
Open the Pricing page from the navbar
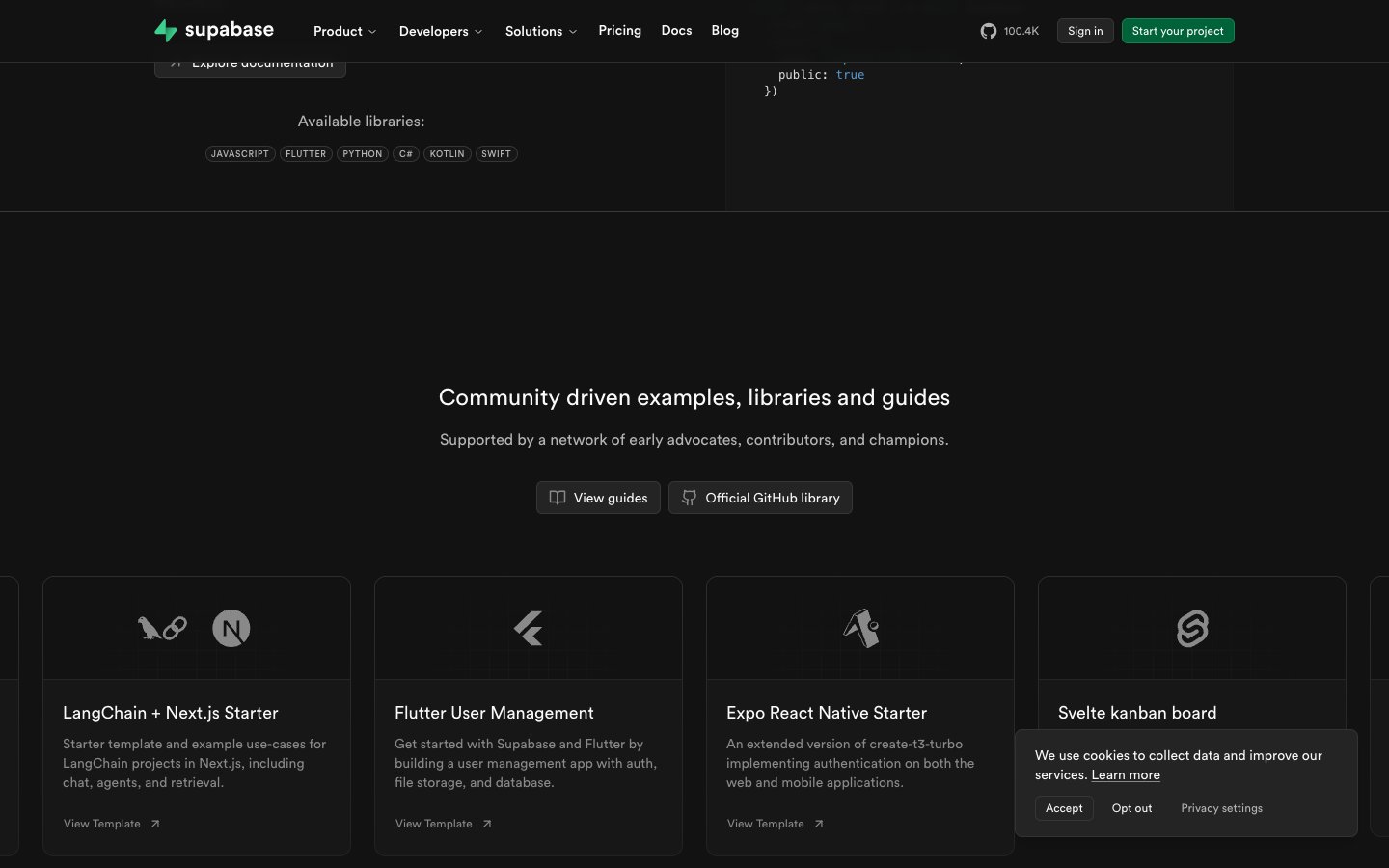[x=619, y=31]
